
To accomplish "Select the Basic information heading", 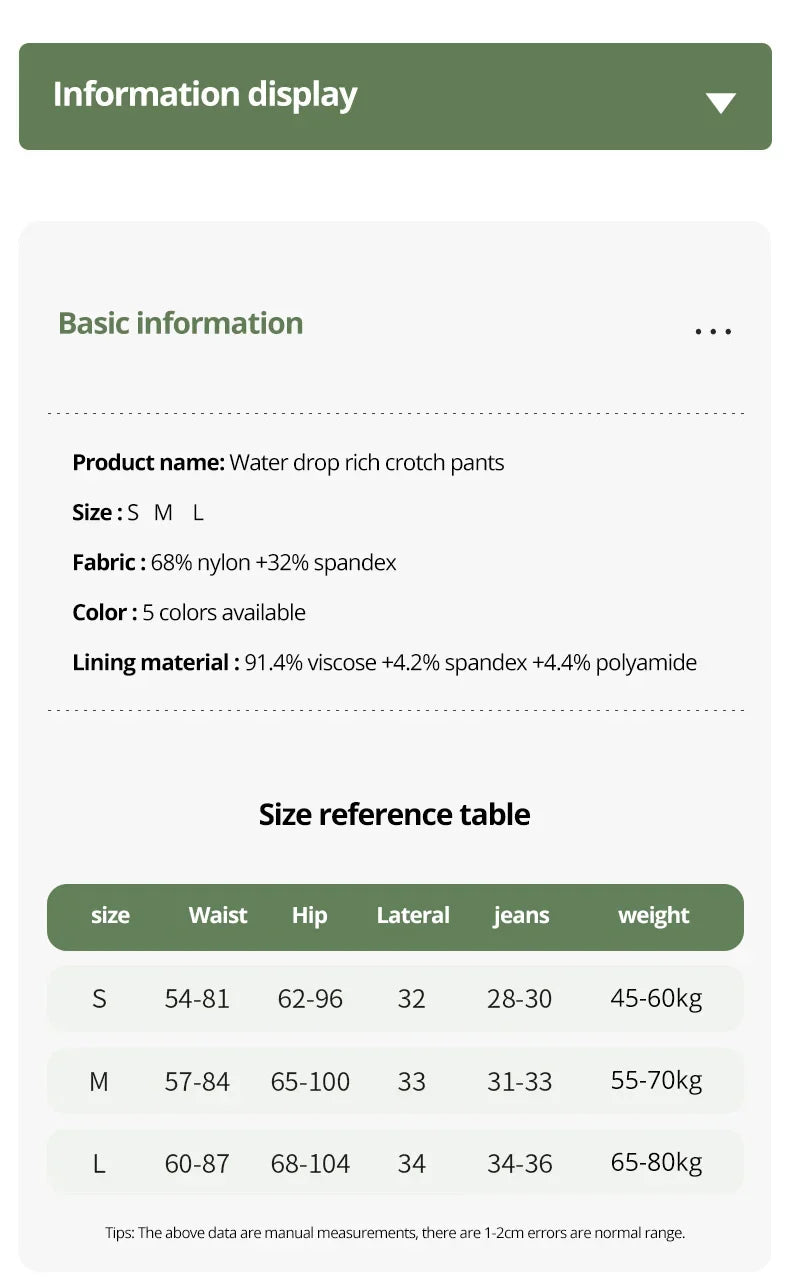I will 180,323.
